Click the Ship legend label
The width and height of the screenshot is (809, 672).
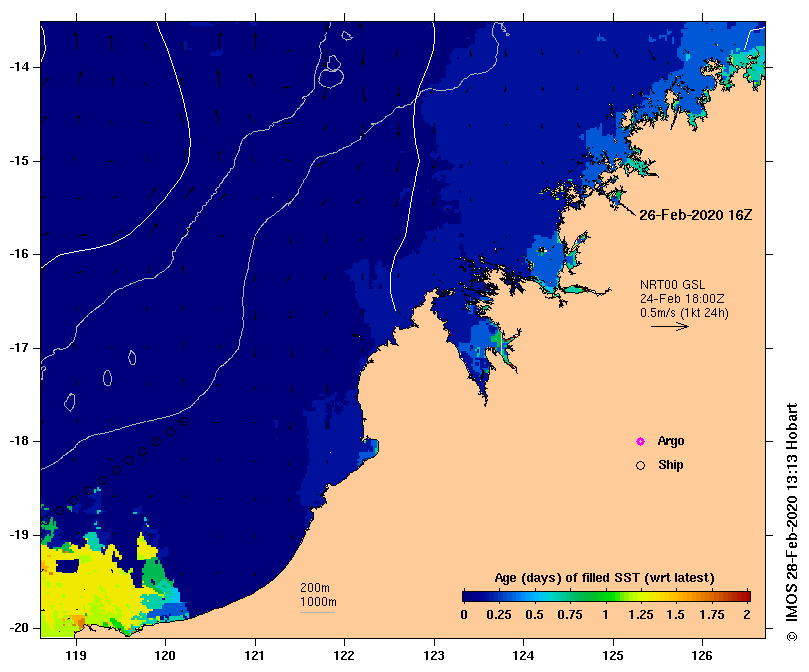click(x=671, y=465)
